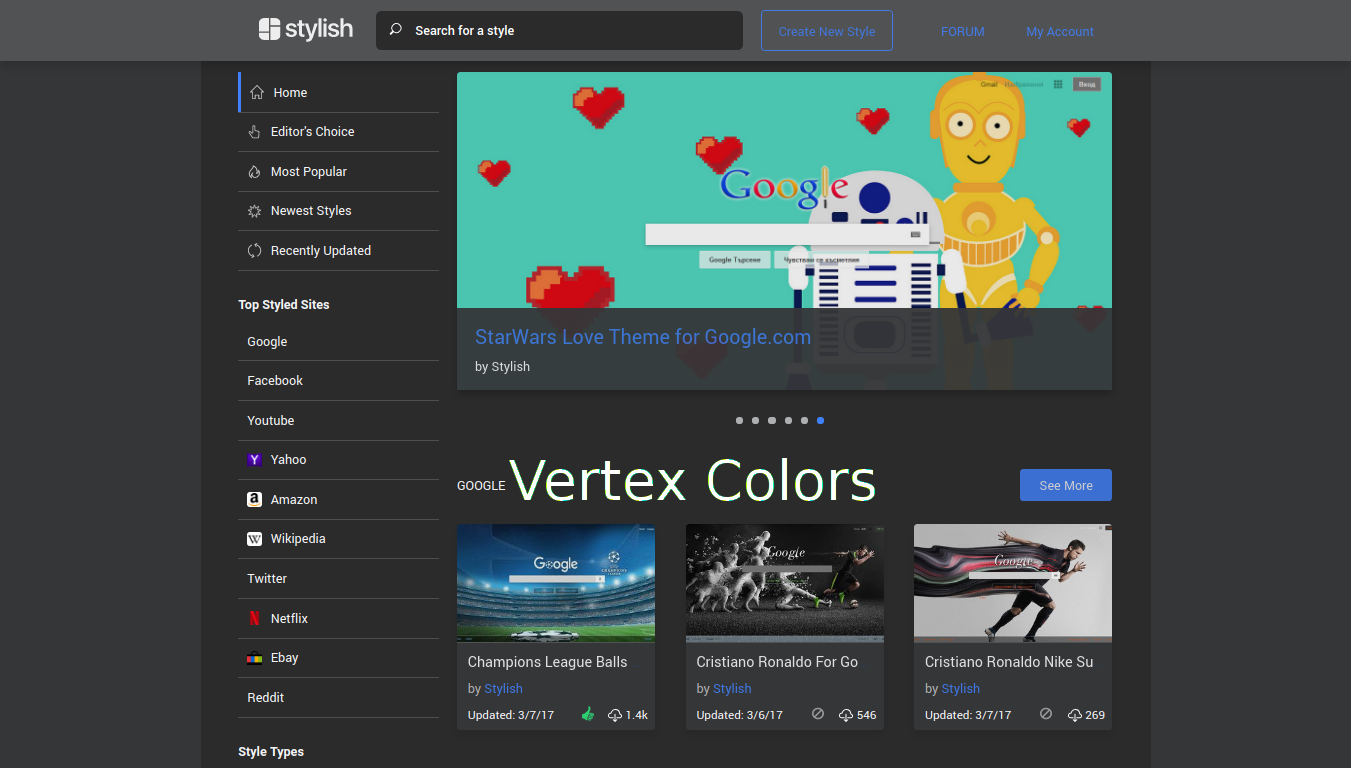Viewport: 1351px width, 768px height.
Task: Open Most Popular styles
Action: coord(339,172)
